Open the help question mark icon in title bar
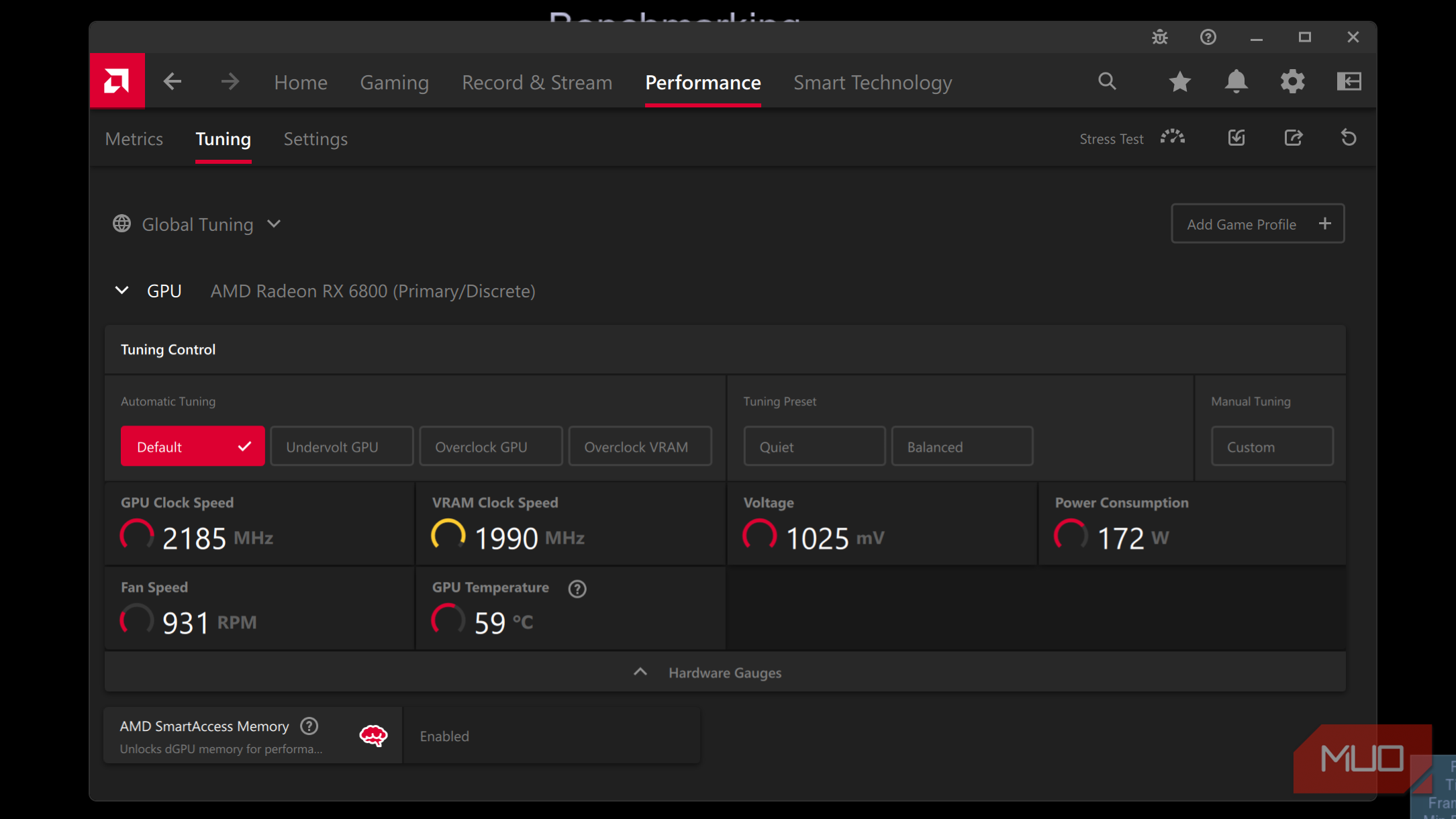 (1208, 38)
